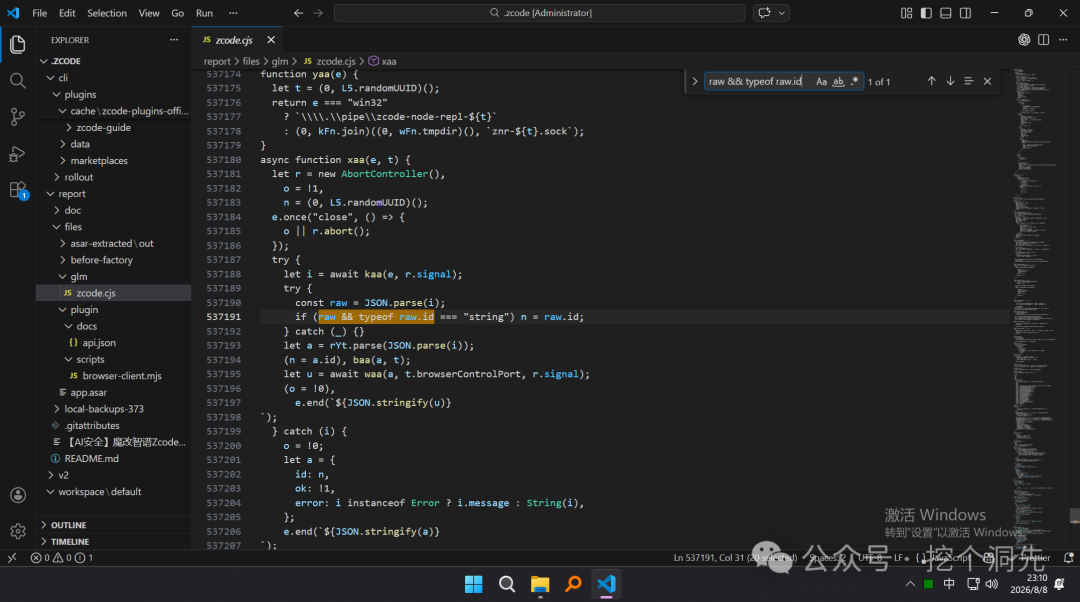Expand the TIMELINE section
The image size is (1080, 602).
(114, 541)
